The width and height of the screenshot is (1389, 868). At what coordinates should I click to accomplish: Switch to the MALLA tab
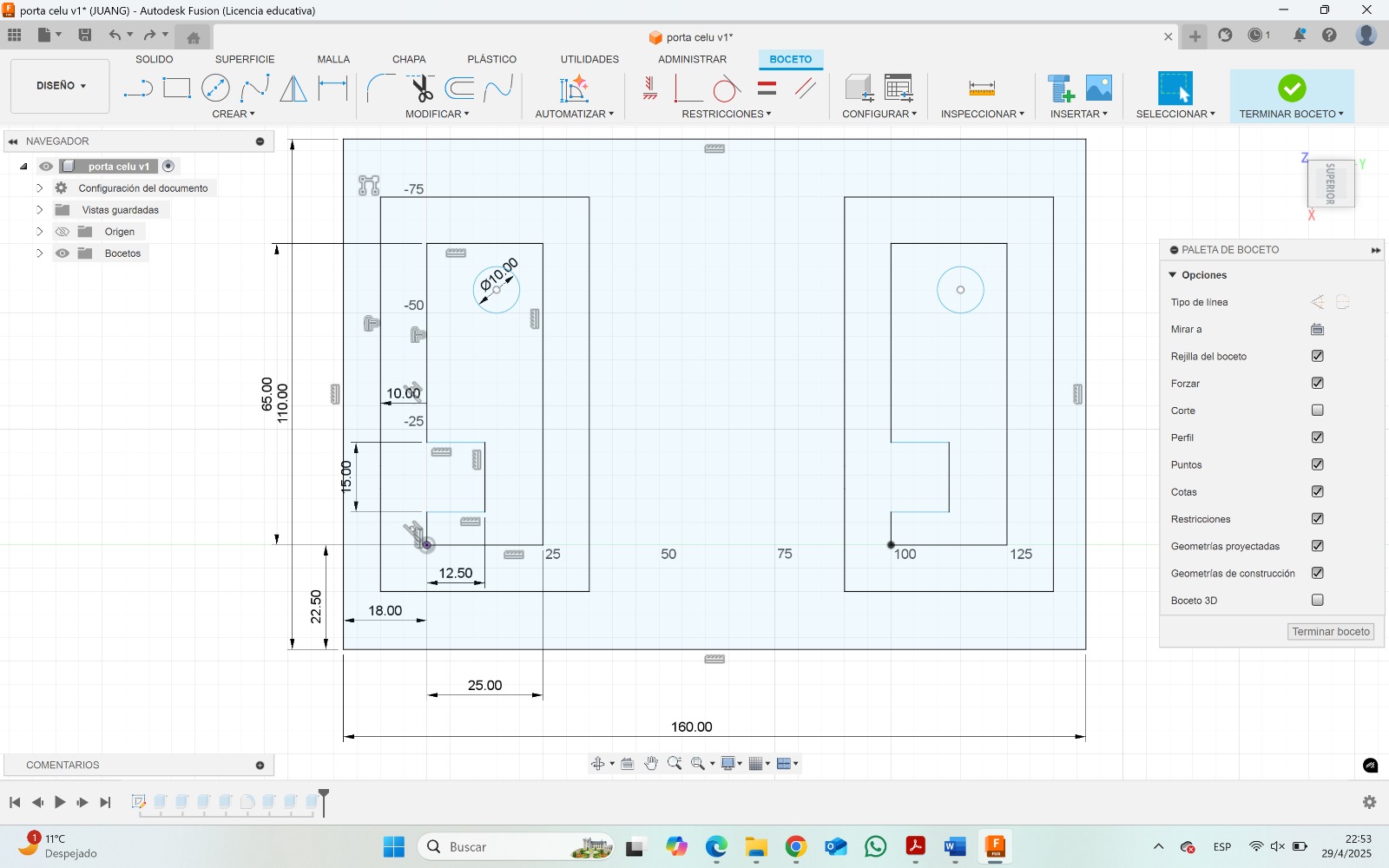333,59
